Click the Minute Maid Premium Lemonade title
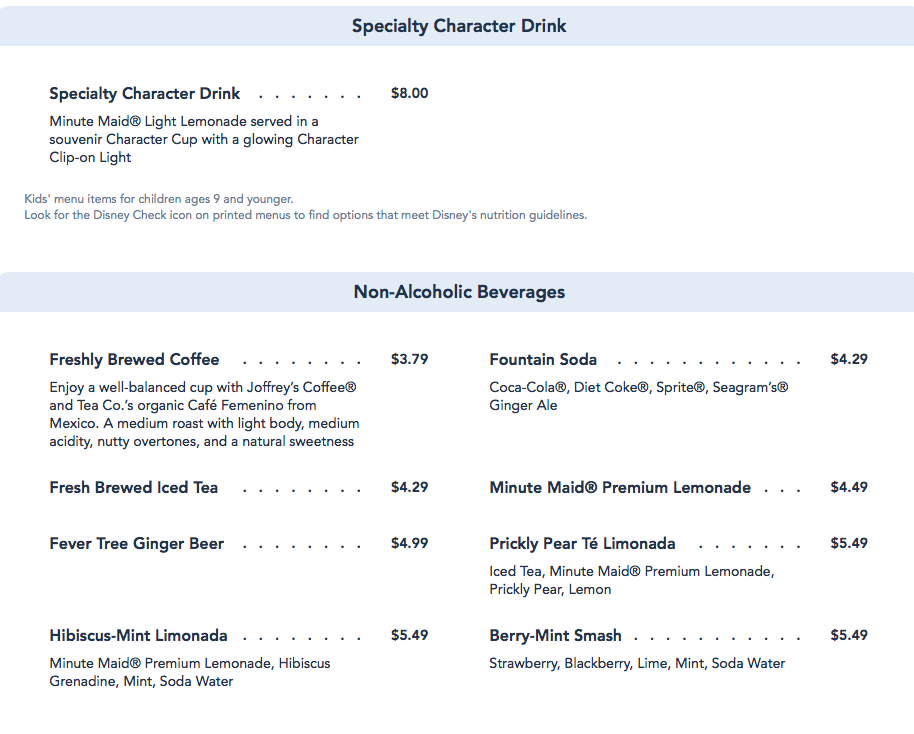This screenshot has width=914, height=734. tap(620, 488)
